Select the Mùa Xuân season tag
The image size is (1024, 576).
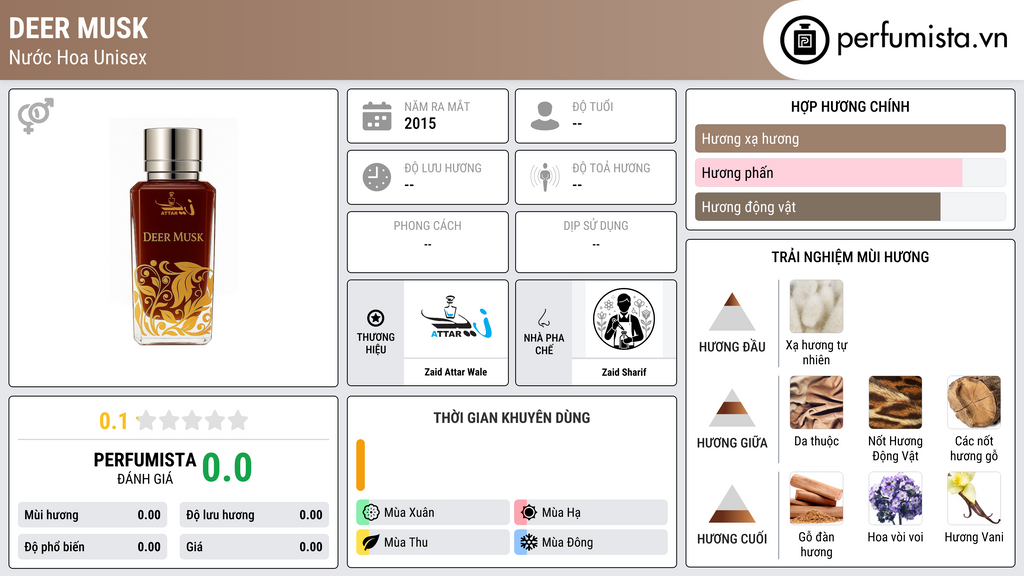coord(433,513)
